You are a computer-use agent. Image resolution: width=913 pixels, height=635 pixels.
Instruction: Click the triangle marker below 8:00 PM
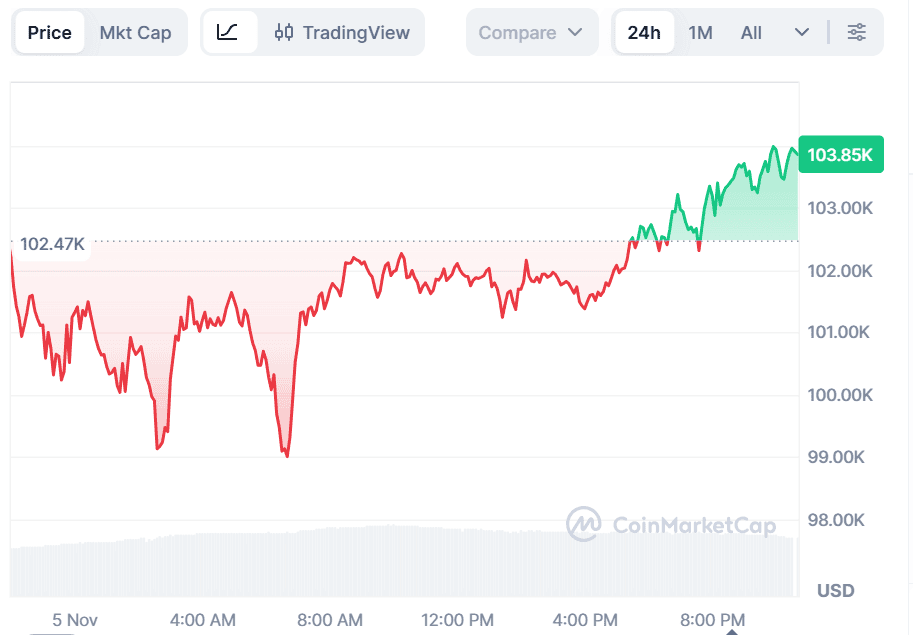733,630
